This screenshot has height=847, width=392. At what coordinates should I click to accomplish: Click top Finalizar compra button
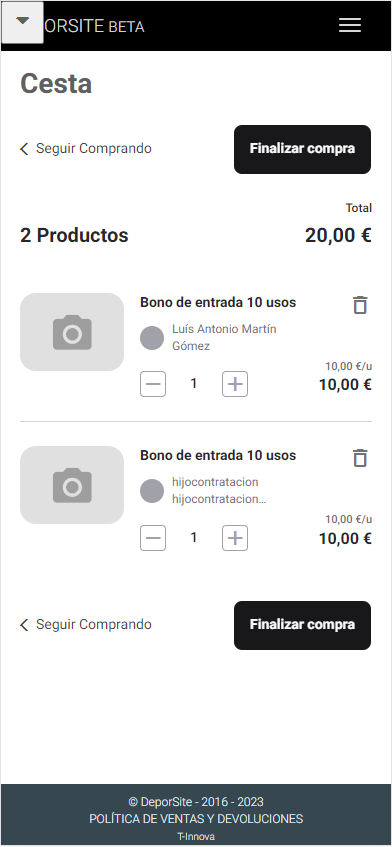(302, 150)
